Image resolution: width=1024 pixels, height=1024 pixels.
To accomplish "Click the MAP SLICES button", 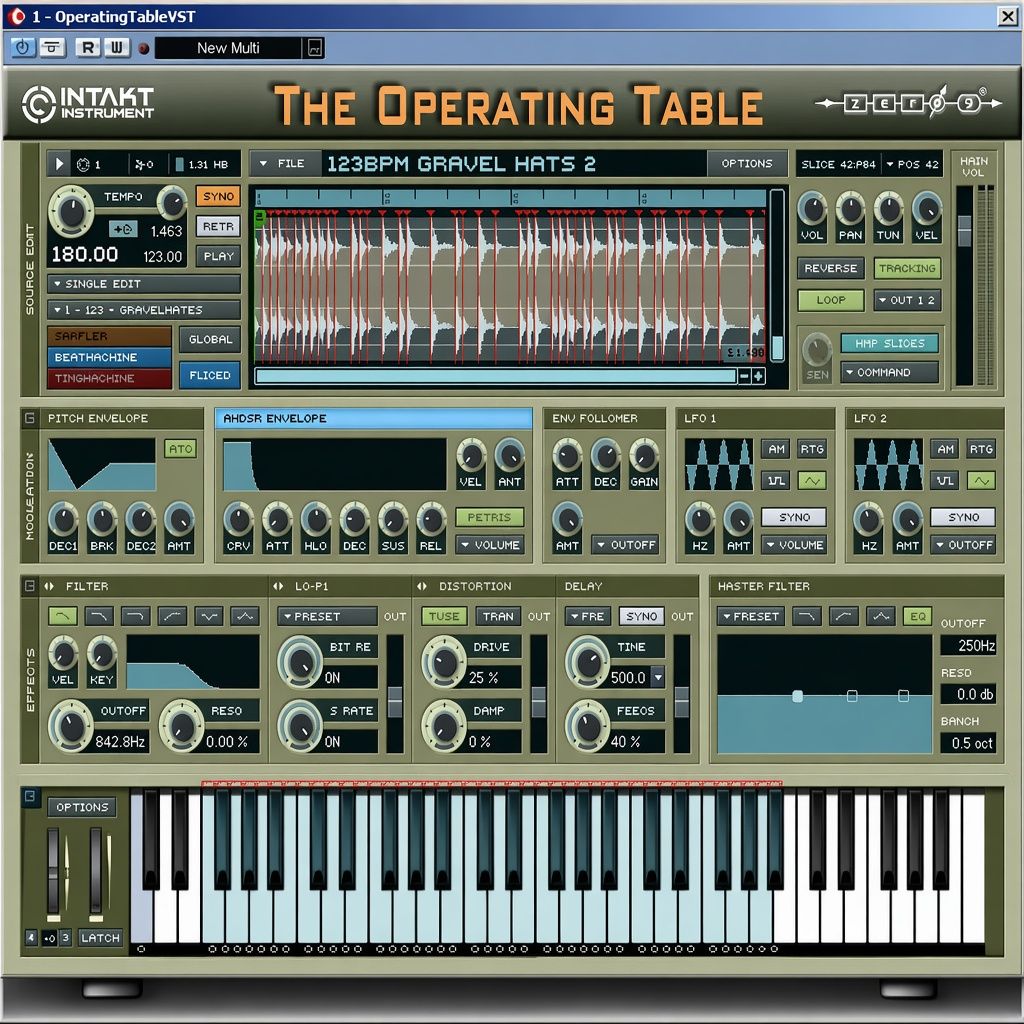I will tap(889, 343).
